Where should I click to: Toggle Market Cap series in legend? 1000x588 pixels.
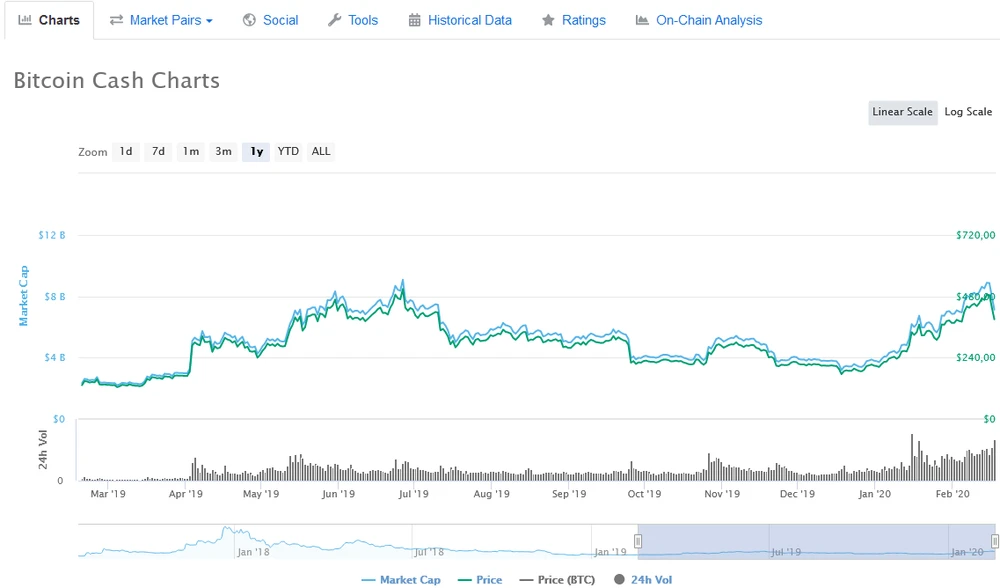click(401, 580)
